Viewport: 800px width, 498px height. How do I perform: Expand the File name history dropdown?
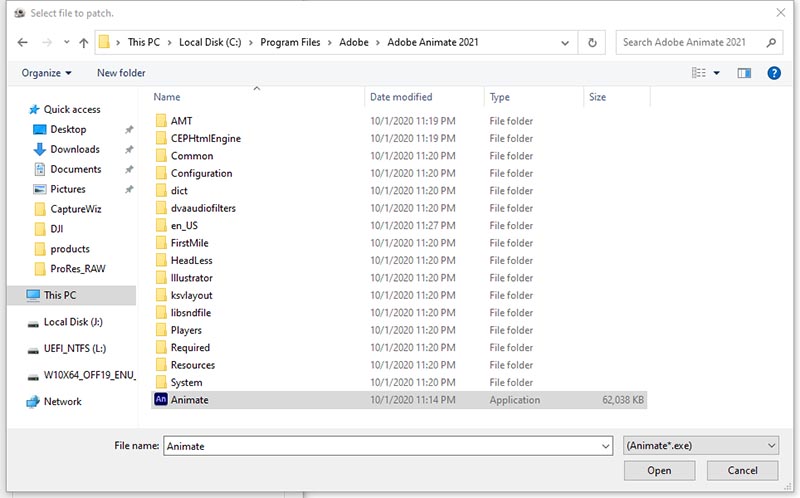pyautogui.click(x=606, y=446)
